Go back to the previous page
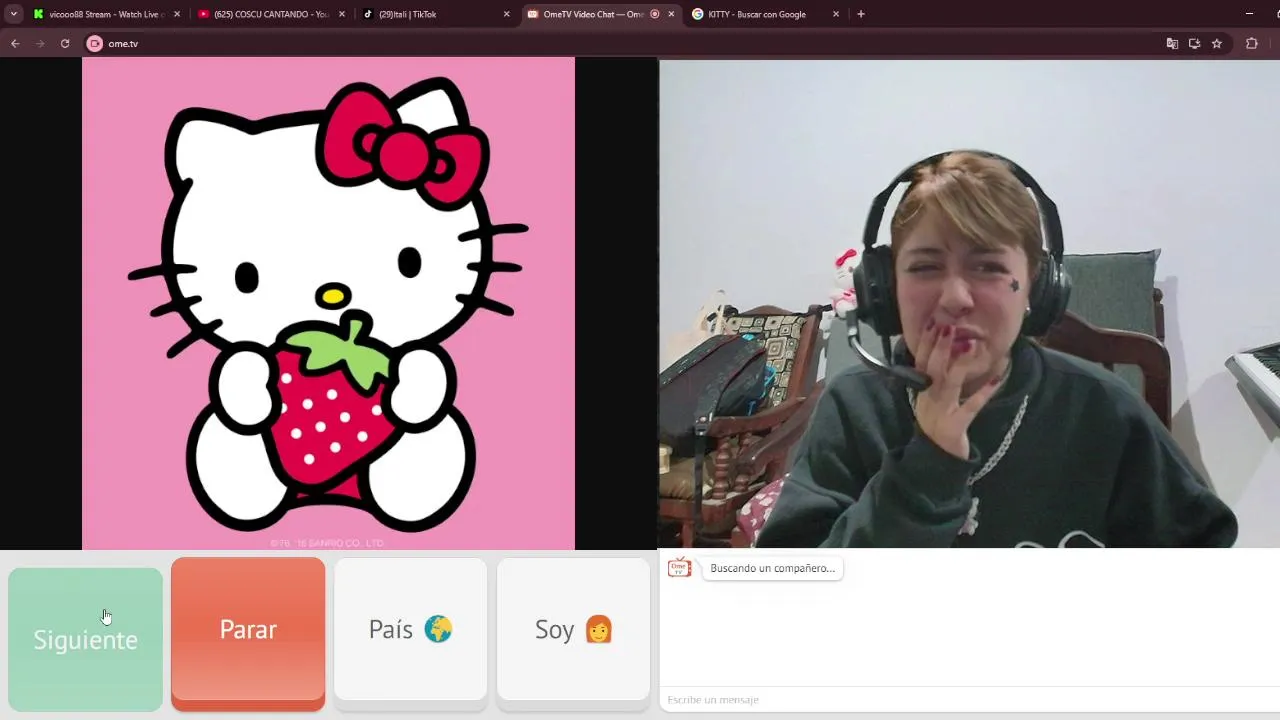This screenshot has height=720, width=1280. [15, 43]
